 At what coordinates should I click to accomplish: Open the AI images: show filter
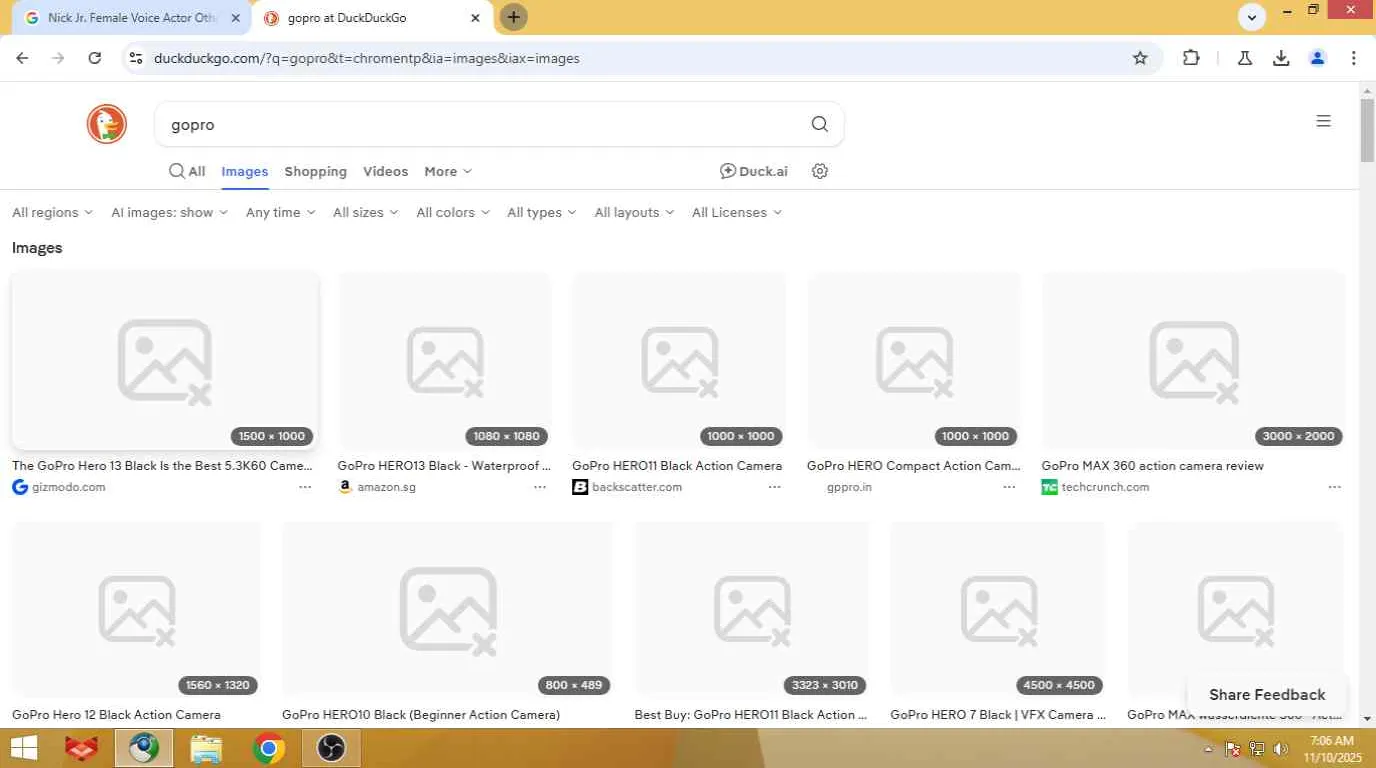click(170, 212)
